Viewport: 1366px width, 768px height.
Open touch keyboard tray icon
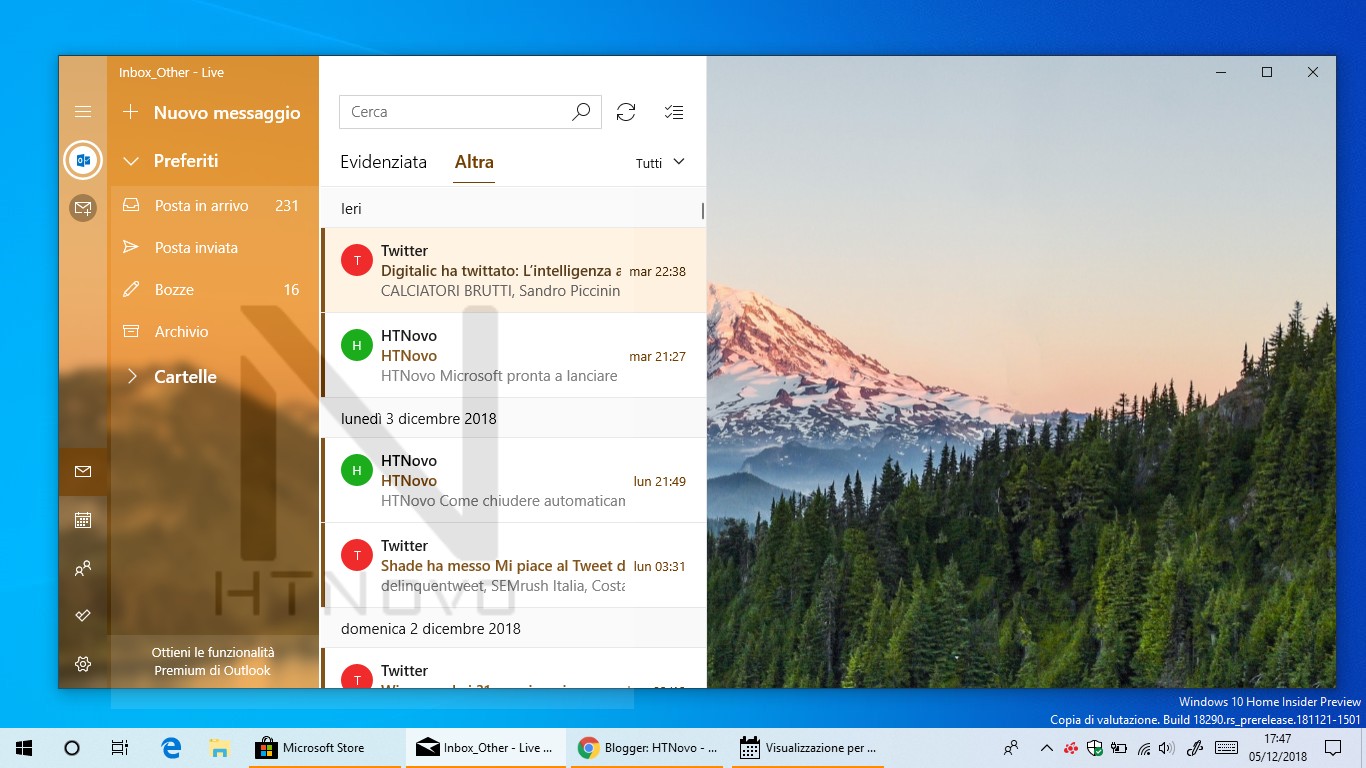point(1226,748)
